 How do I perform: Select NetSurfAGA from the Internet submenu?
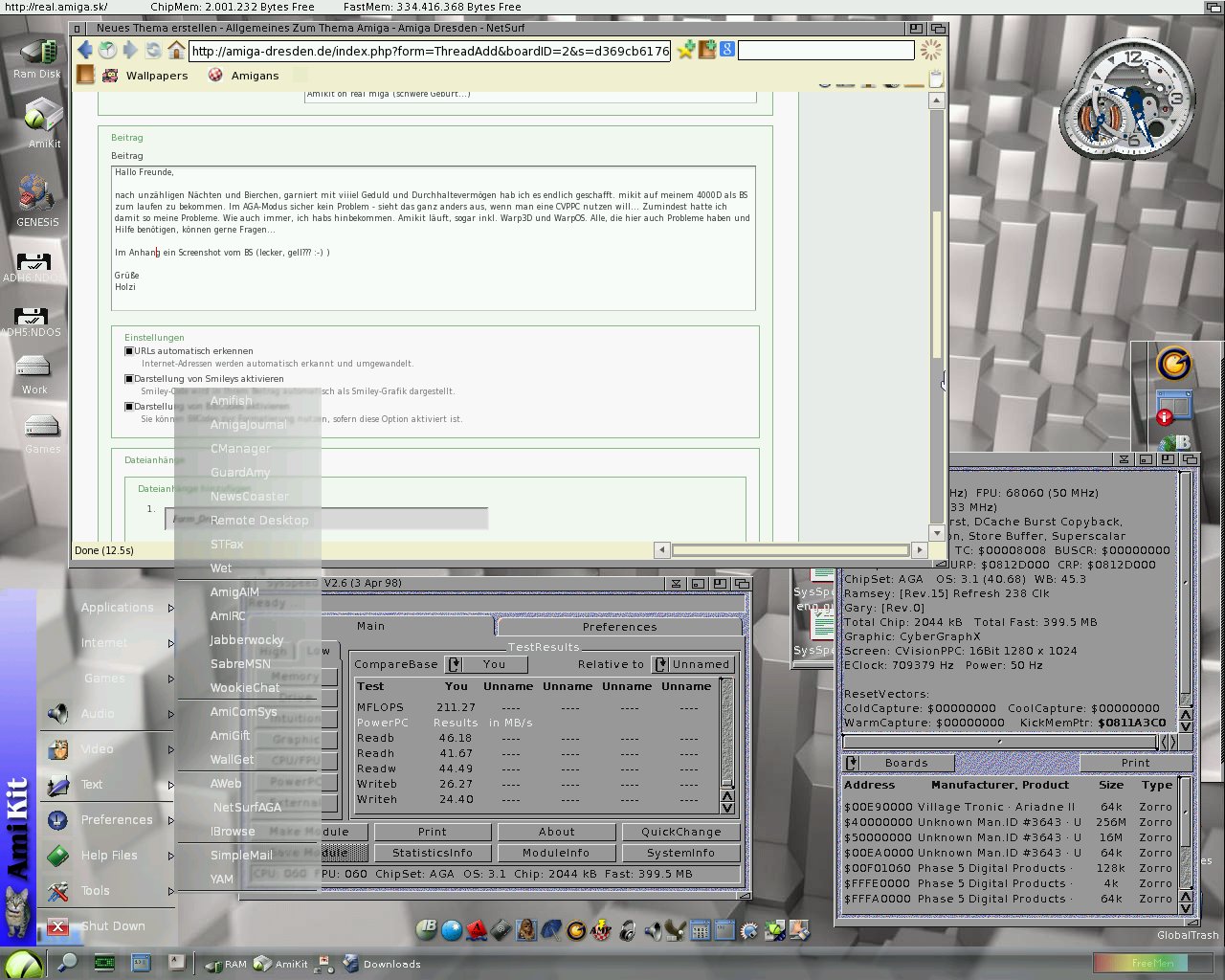[x=247, y=807]
